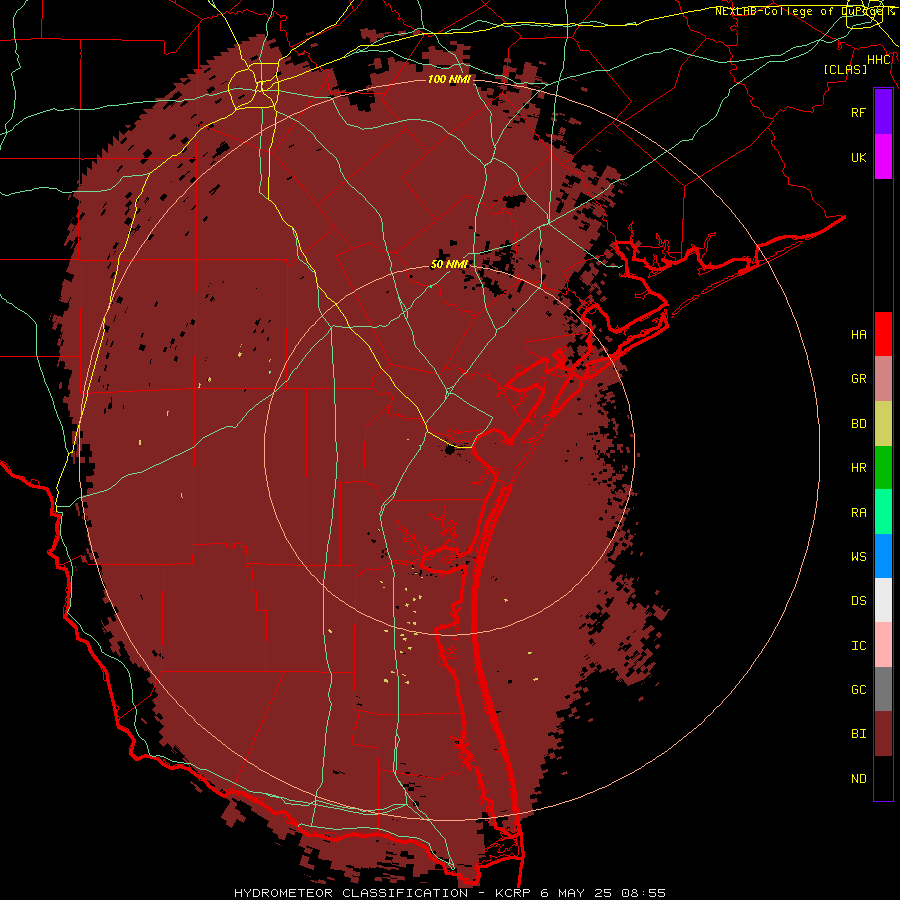Click the RF purple legend swatch
900x900 pixels.
coord(883,111)
